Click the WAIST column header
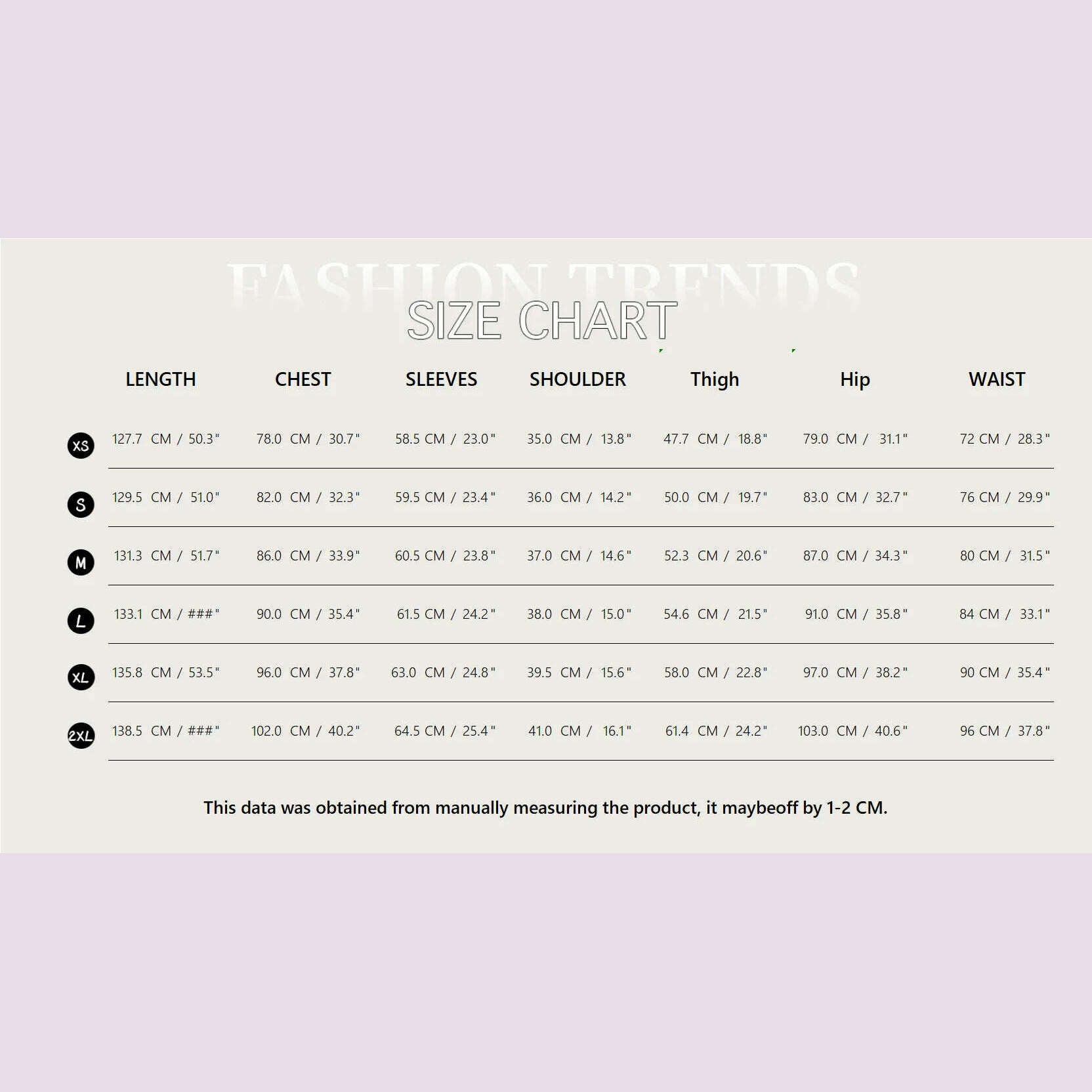 (x=996, y=379)
